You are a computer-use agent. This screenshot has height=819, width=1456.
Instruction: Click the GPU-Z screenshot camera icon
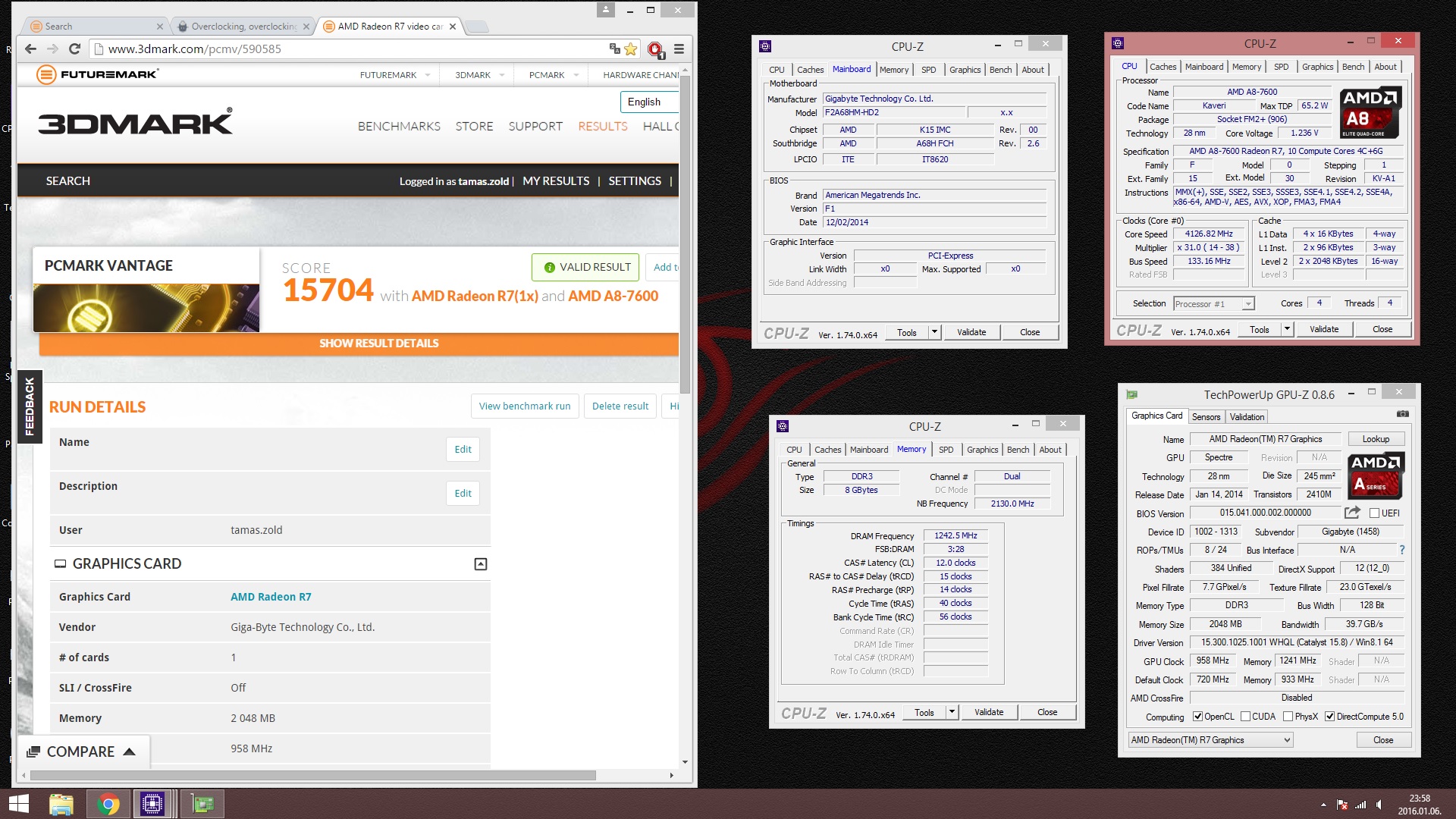click(1403, 414)
